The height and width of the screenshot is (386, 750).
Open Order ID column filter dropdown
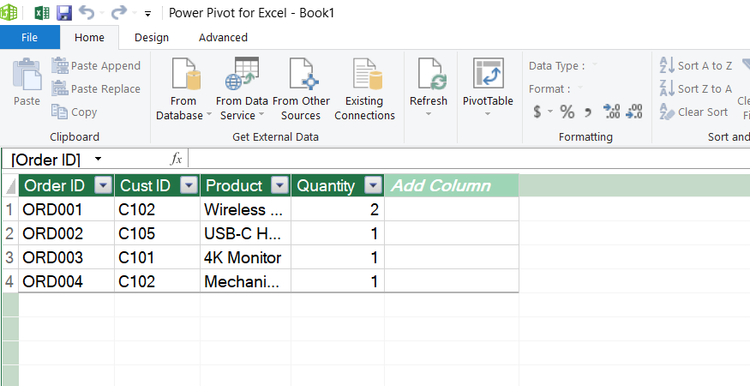point(103,185)
